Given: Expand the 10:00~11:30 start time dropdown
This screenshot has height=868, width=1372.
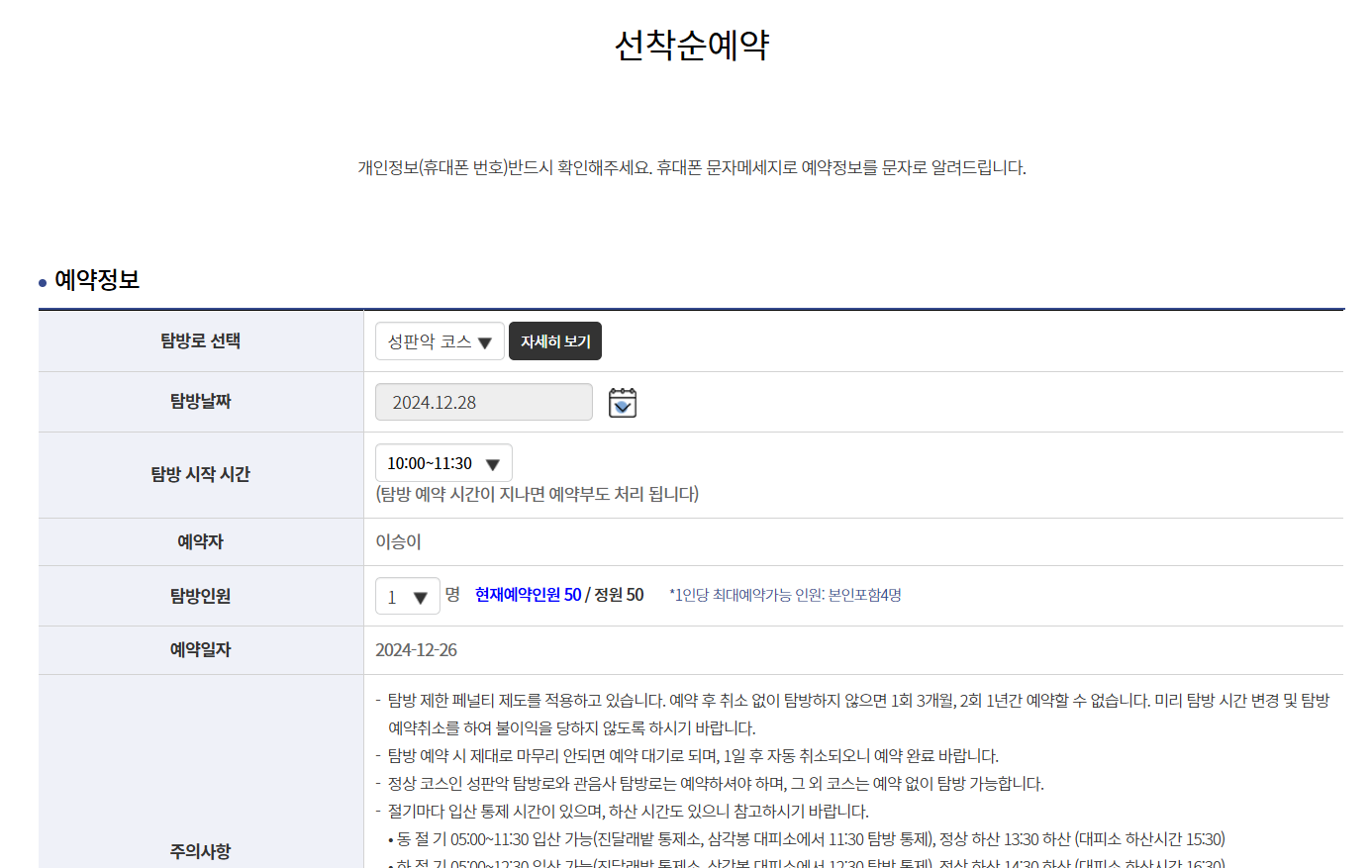Looking at the screenshot, I should 442,462.
